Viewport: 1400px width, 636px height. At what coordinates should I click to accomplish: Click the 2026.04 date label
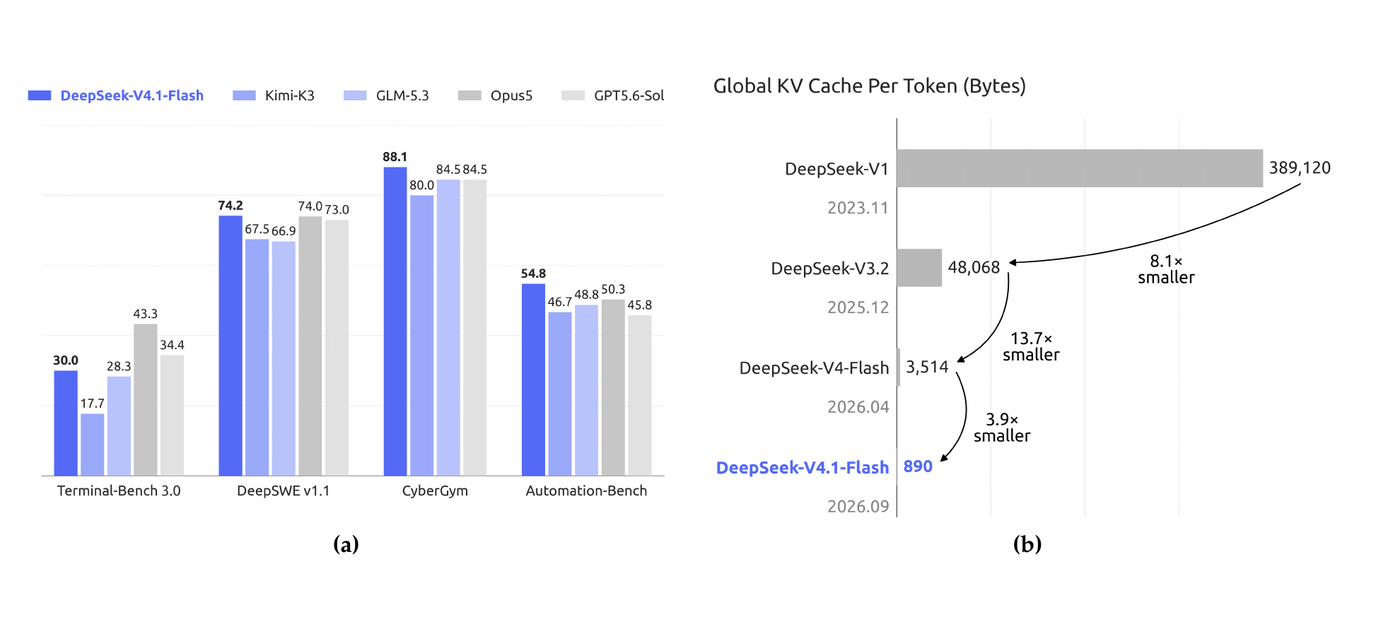point(858,407)
